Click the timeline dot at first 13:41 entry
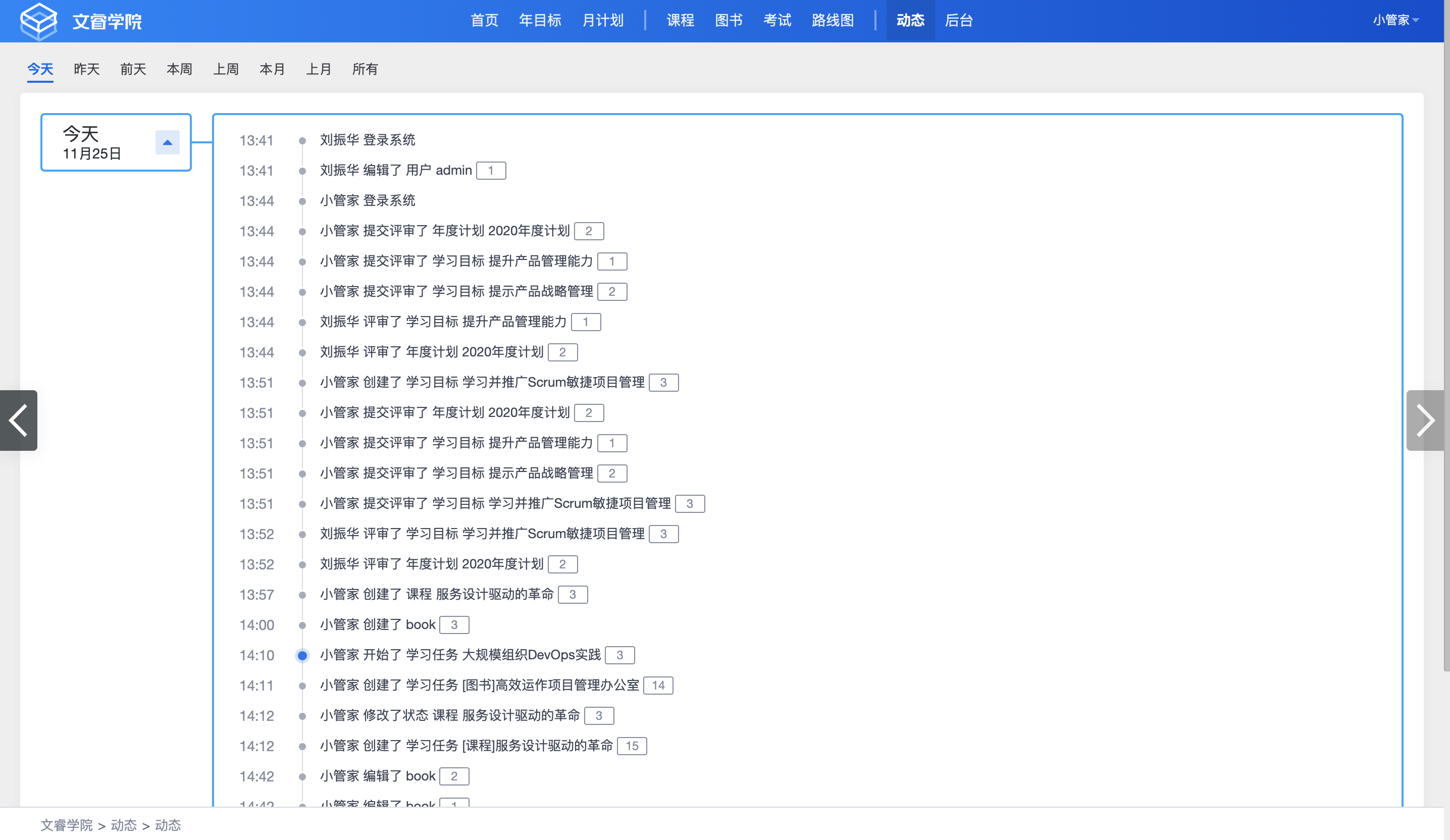 302,140
